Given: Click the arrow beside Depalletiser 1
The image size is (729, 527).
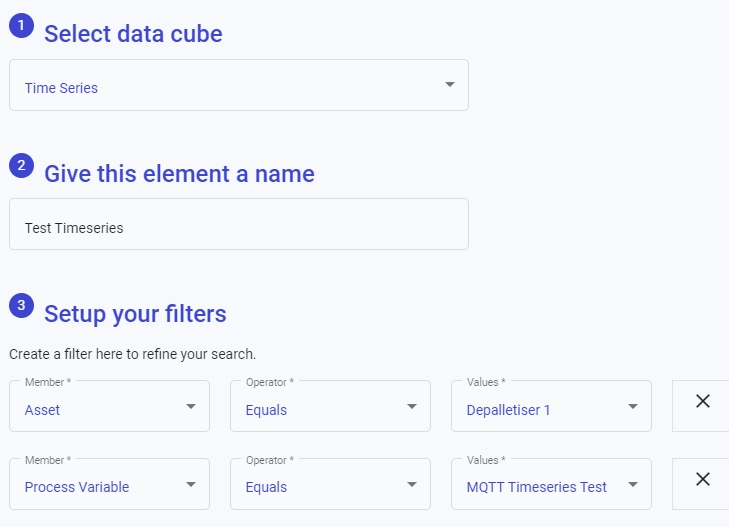Looking at the screenshot, I should click(633, 407).
